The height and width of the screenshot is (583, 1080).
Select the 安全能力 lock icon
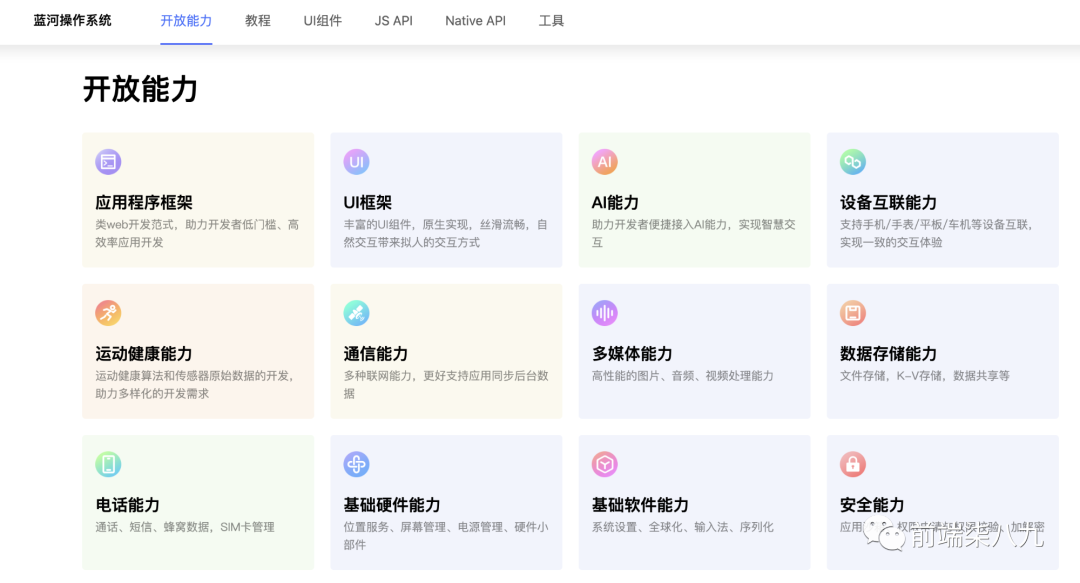tap(853, 464)
